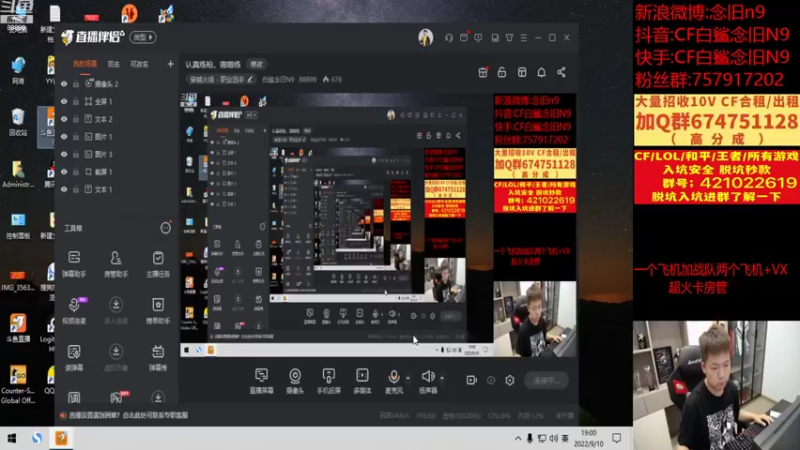Hide the 文本 2 source

(64, 119)
